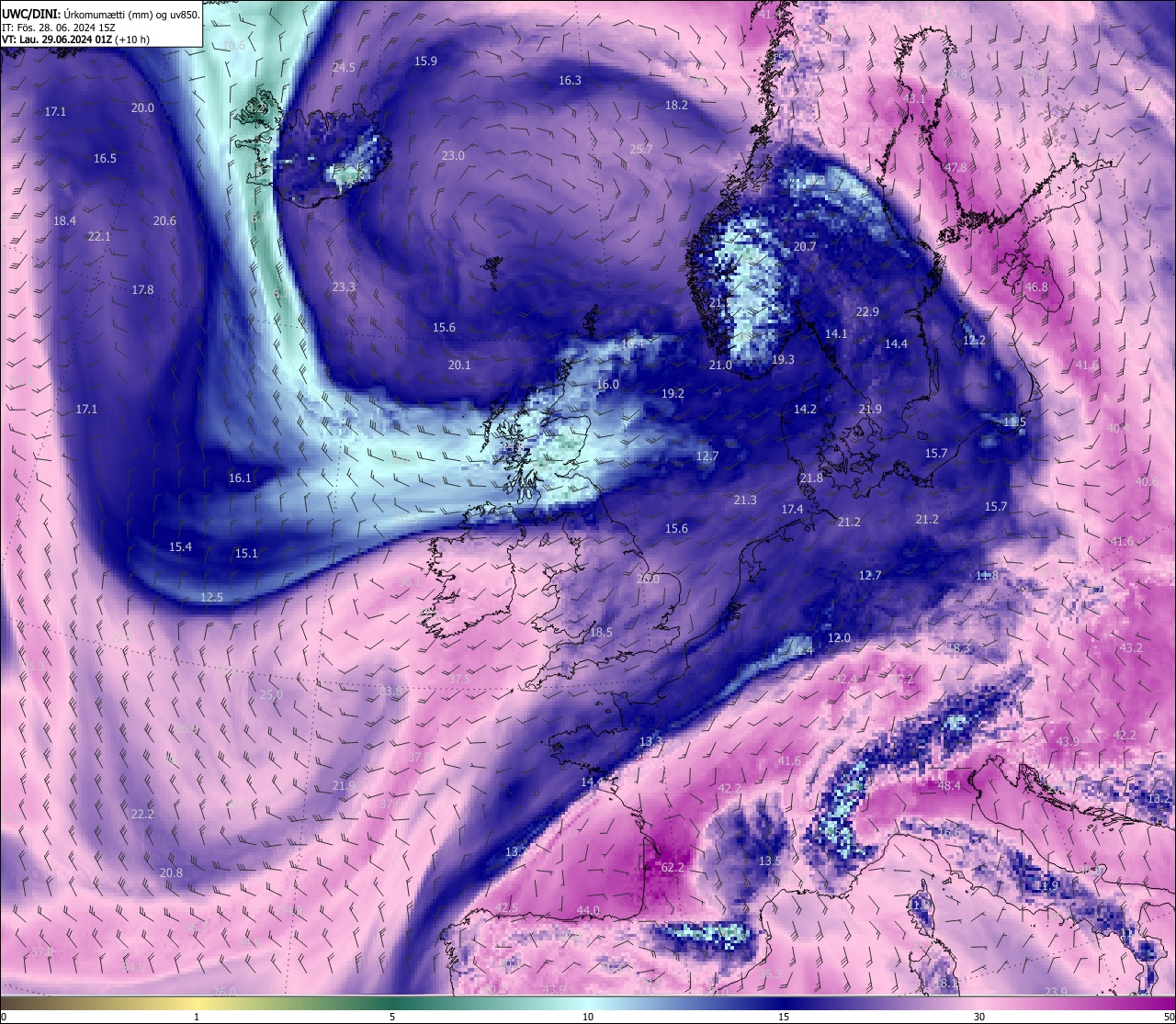Click the 13.7 value label

pyautogui.click(x=517, y=851)
